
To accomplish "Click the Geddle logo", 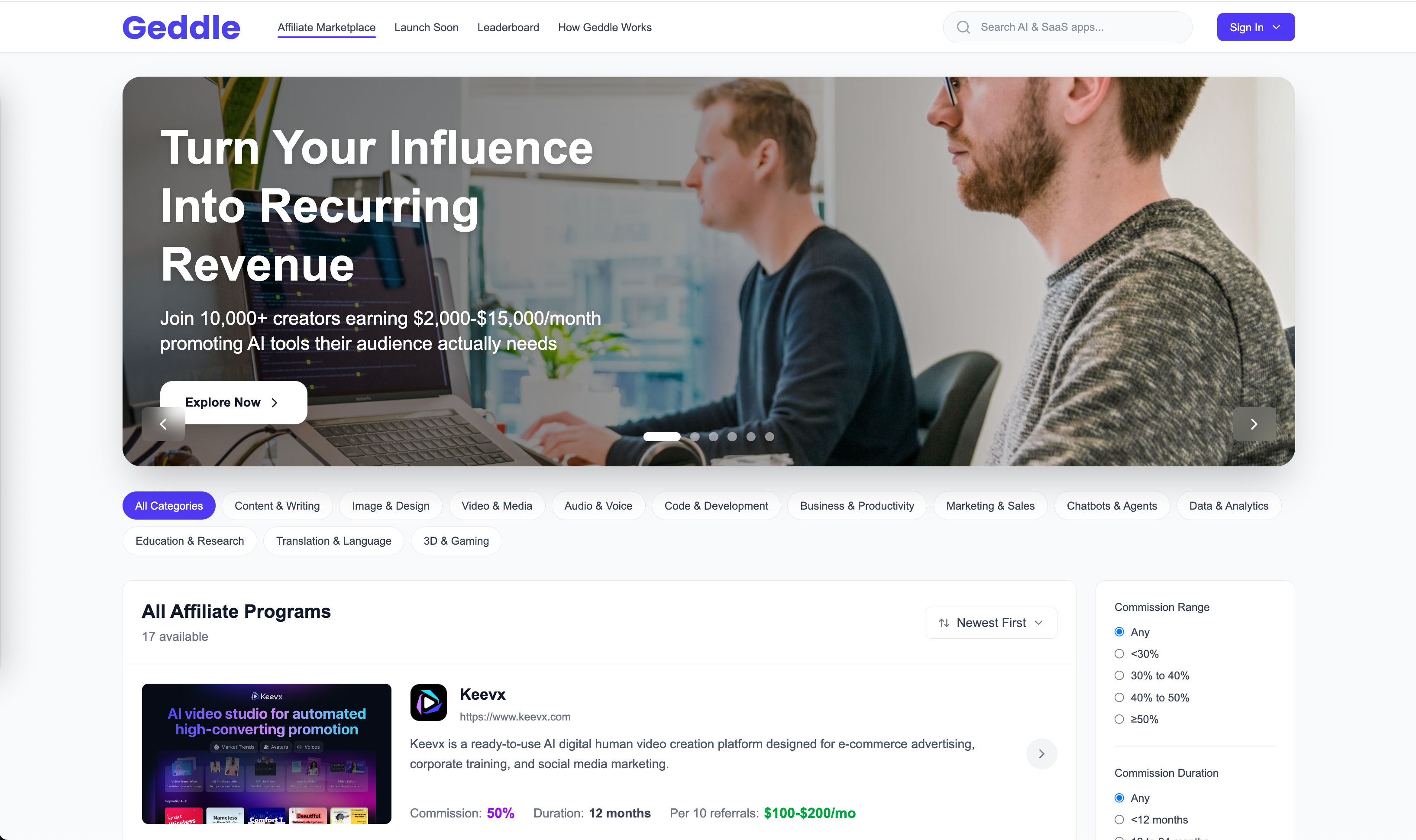I will coord(181,28).
